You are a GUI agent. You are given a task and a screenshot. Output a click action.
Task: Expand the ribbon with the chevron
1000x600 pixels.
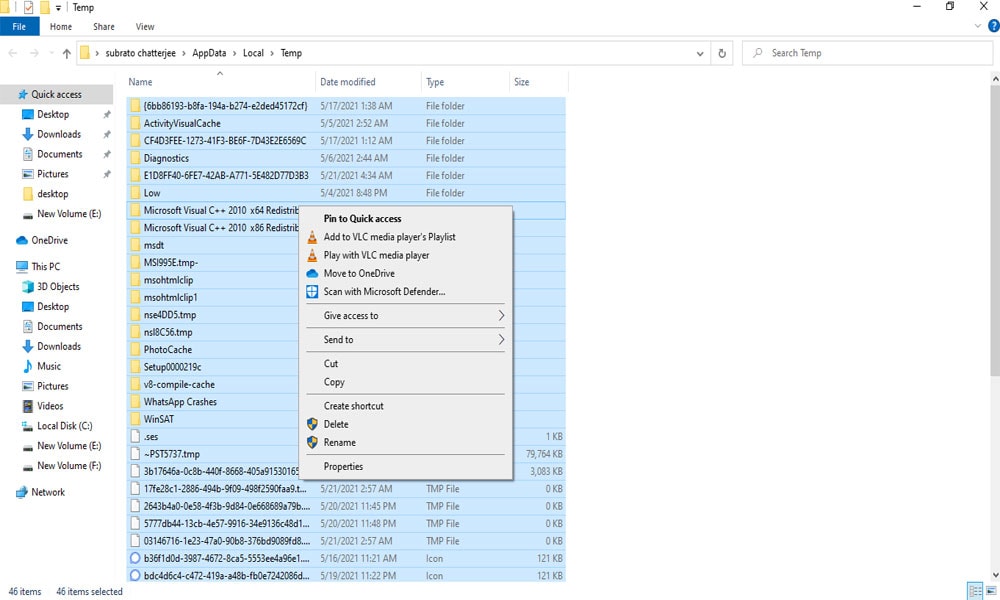tap(978, 26)
